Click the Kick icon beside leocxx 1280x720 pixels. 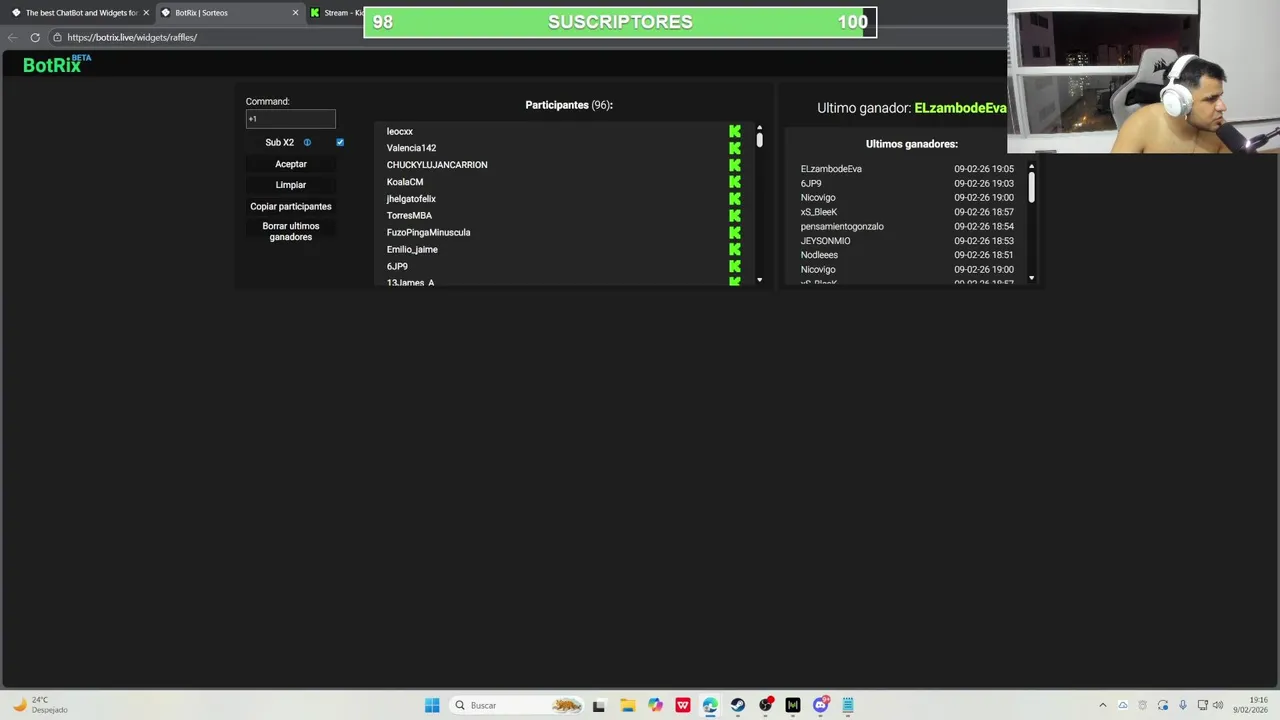point(735,131)
